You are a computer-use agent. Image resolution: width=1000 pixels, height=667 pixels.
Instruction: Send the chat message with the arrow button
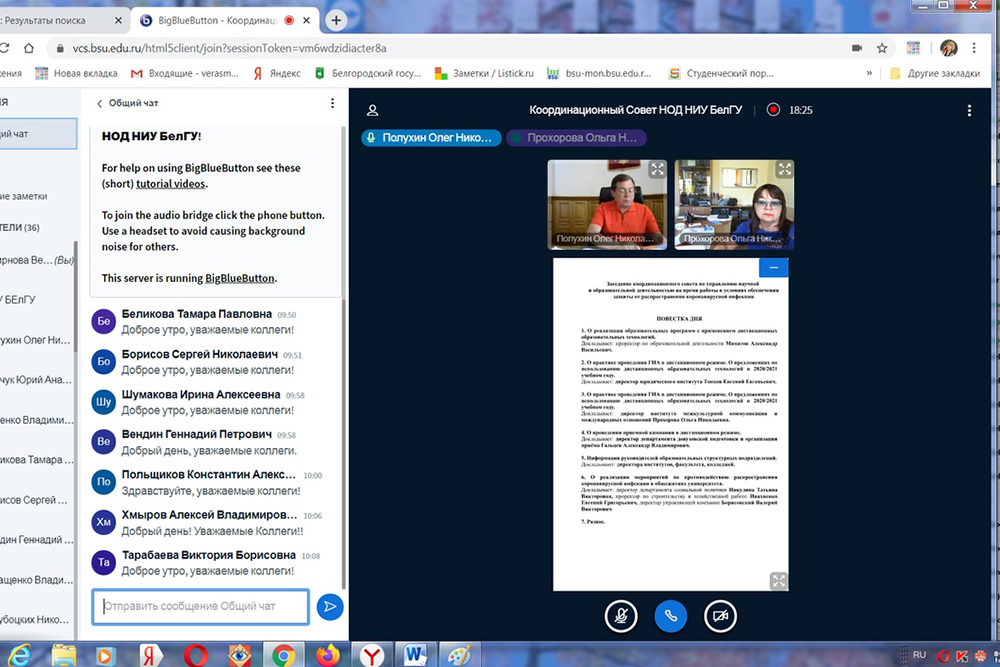point(329,606)
